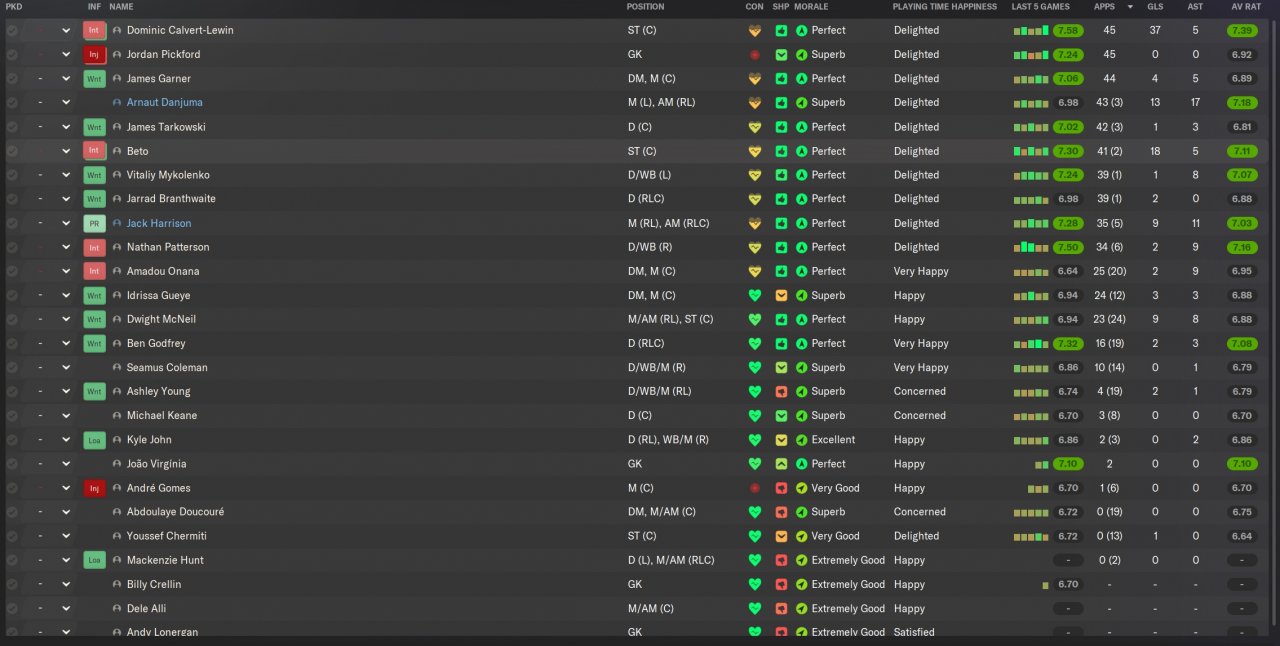Image resolution: width=1280 pixels, height=646 pixels.
Task: Open the dropdown chevron for Dwight McNeil
Action: (x=66, y=319)
